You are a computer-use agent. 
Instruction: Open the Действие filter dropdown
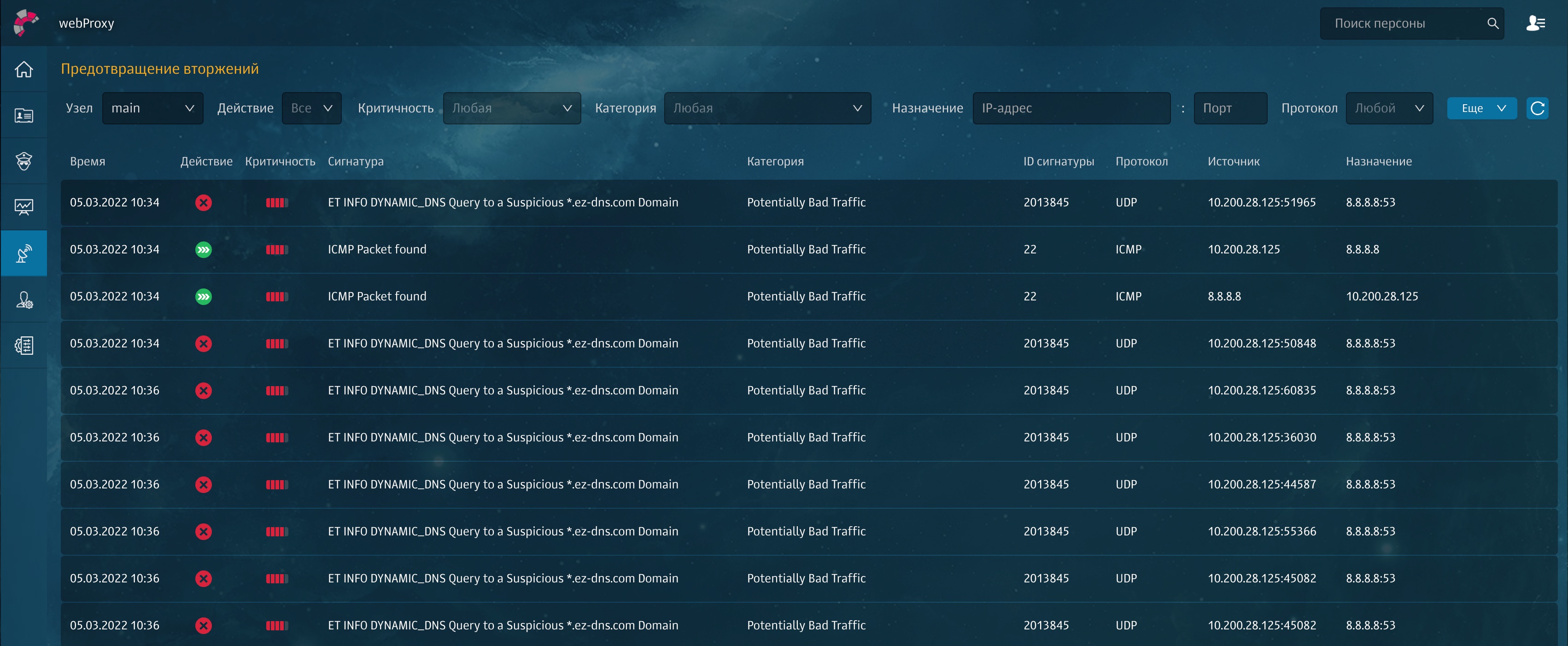tap(311, 108)
